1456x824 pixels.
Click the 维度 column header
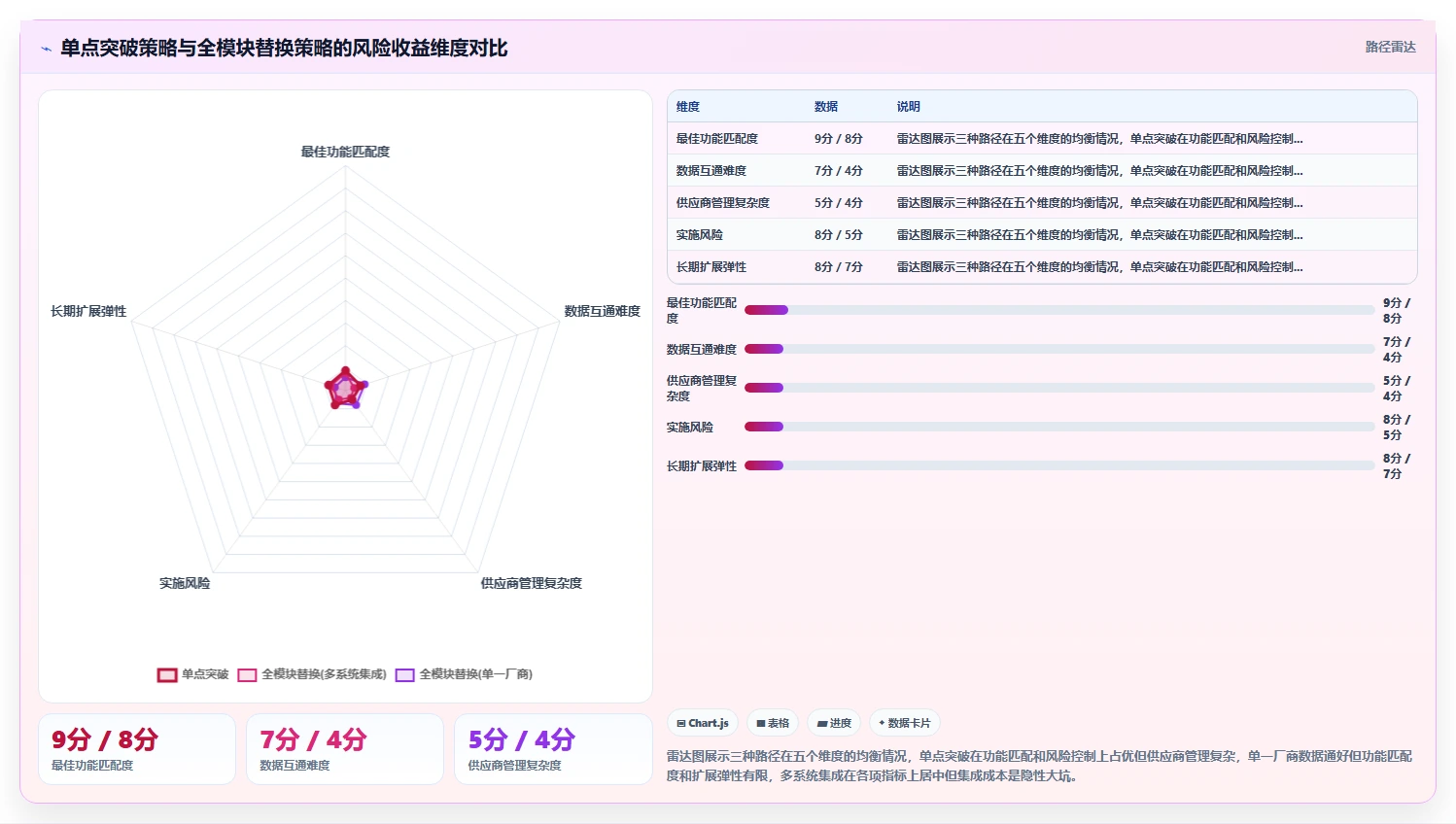point(688,107)
